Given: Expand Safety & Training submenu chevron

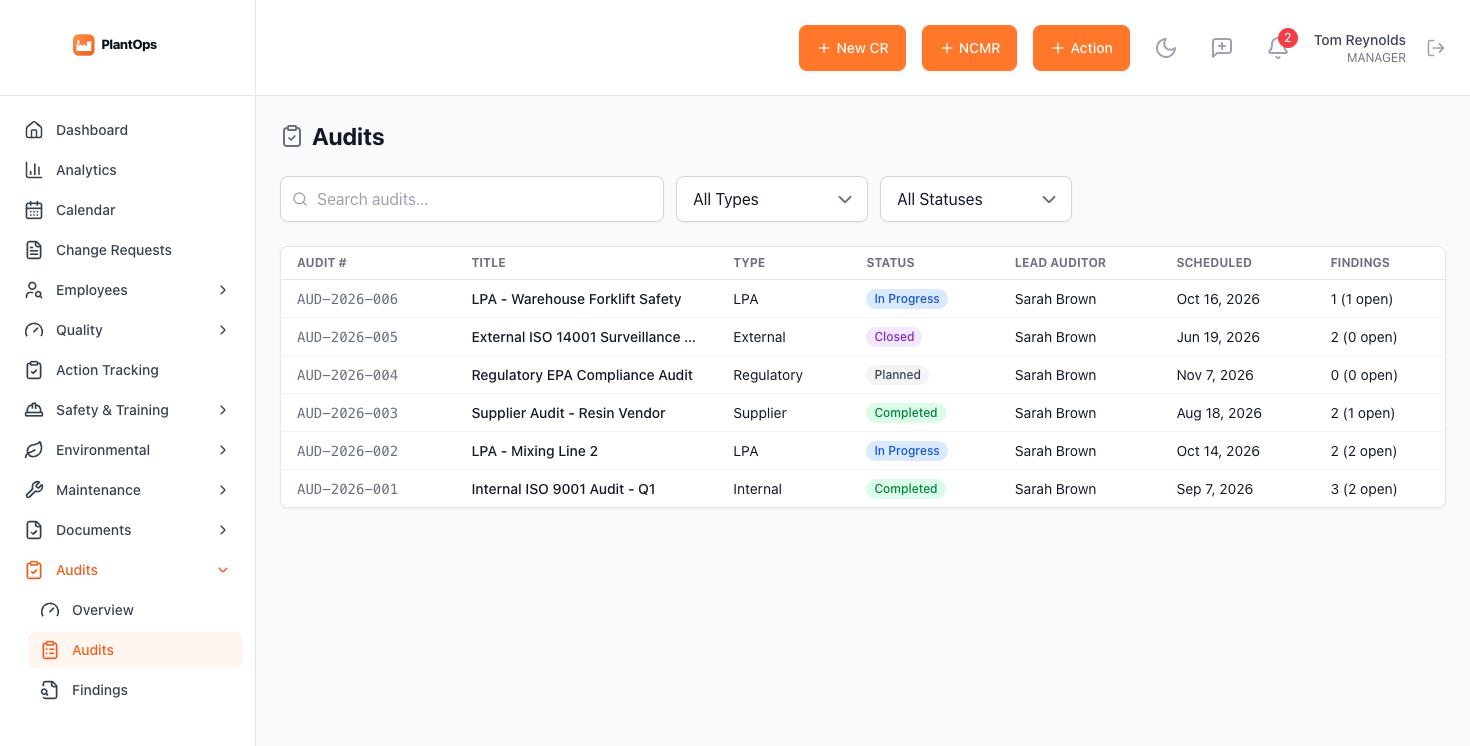Looking at the screenshot, I should pyautogui.click(x=223, y=410).
